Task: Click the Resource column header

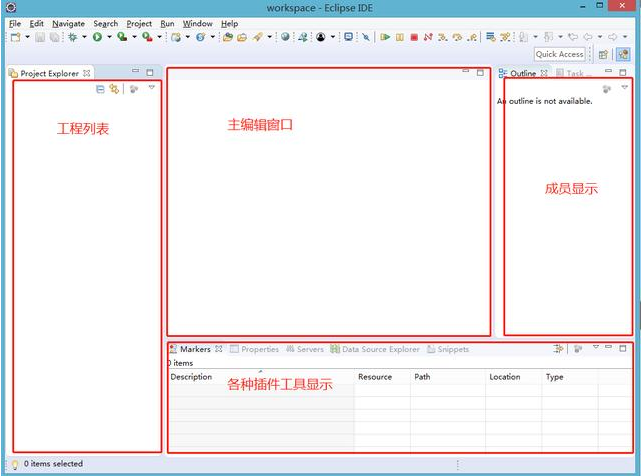Action: tap(375, 377)
